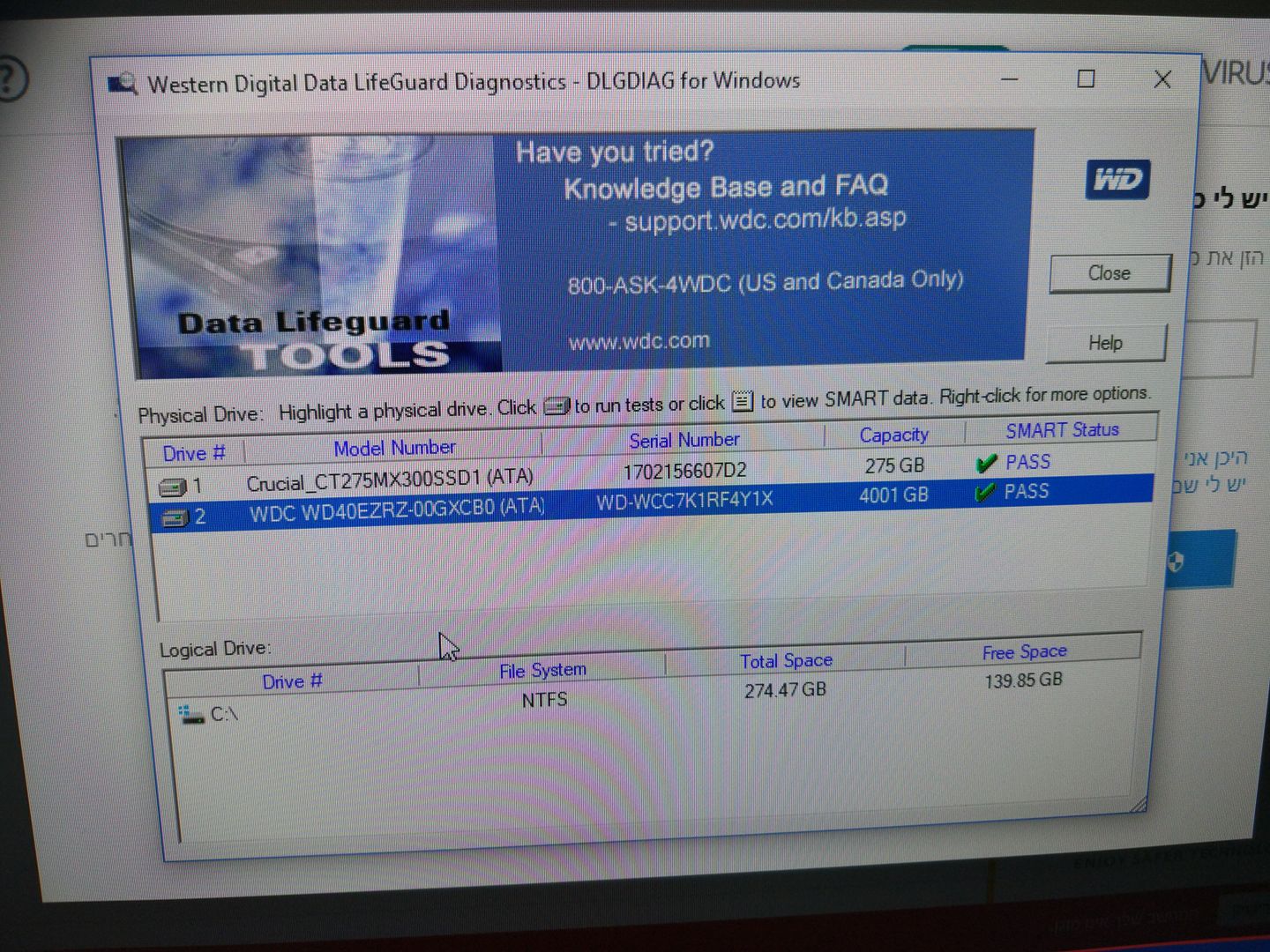The width and height of the screenshot is (1270, 952).
Task: Click the NTFS file system cell
Action: click(x=544, y=701)
